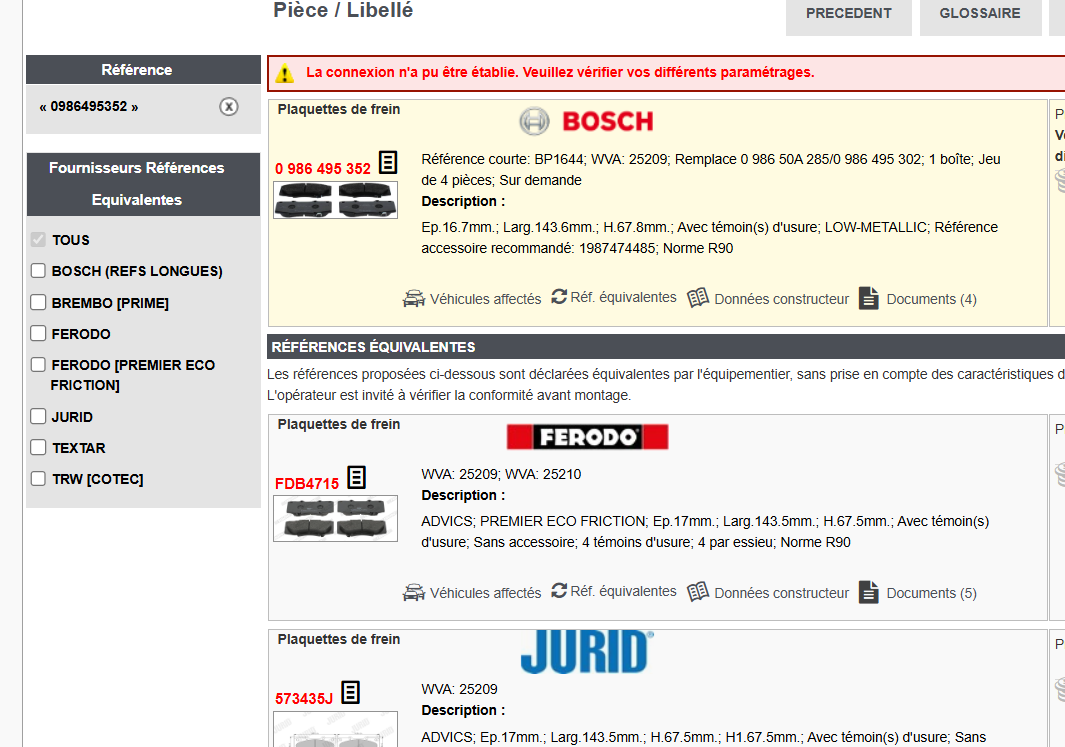Click the Bosch brand logo

coord(586,122)
